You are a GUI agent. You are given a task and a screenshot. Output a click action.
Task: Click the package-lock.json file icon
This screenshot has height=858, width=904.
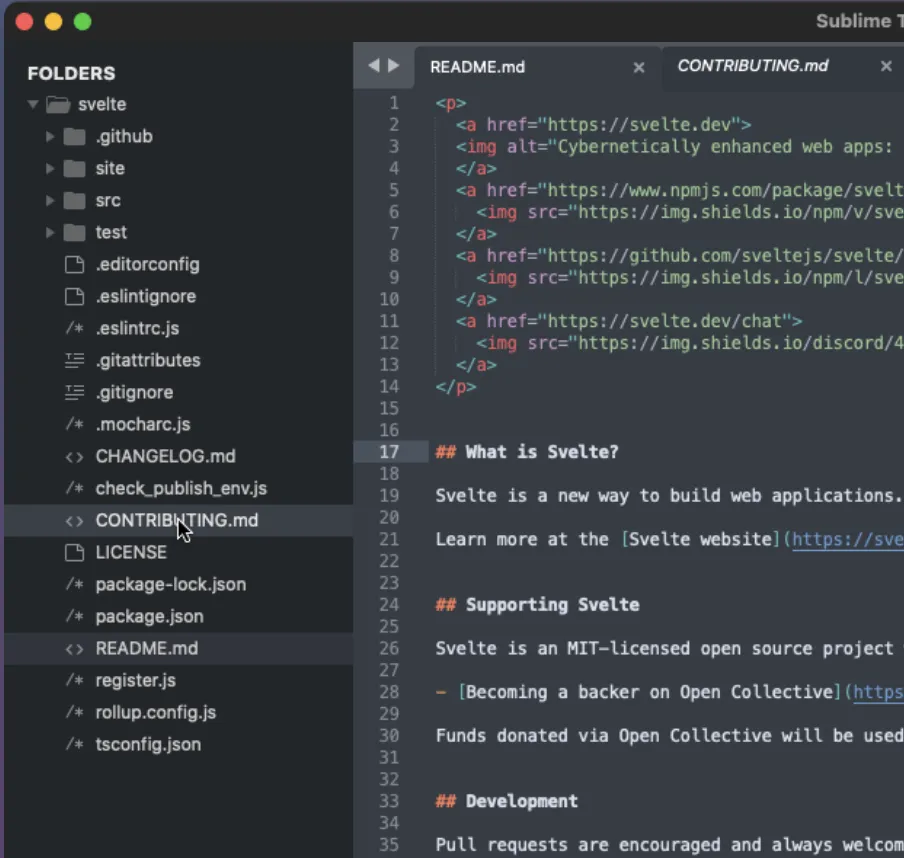tap(74, 585)
